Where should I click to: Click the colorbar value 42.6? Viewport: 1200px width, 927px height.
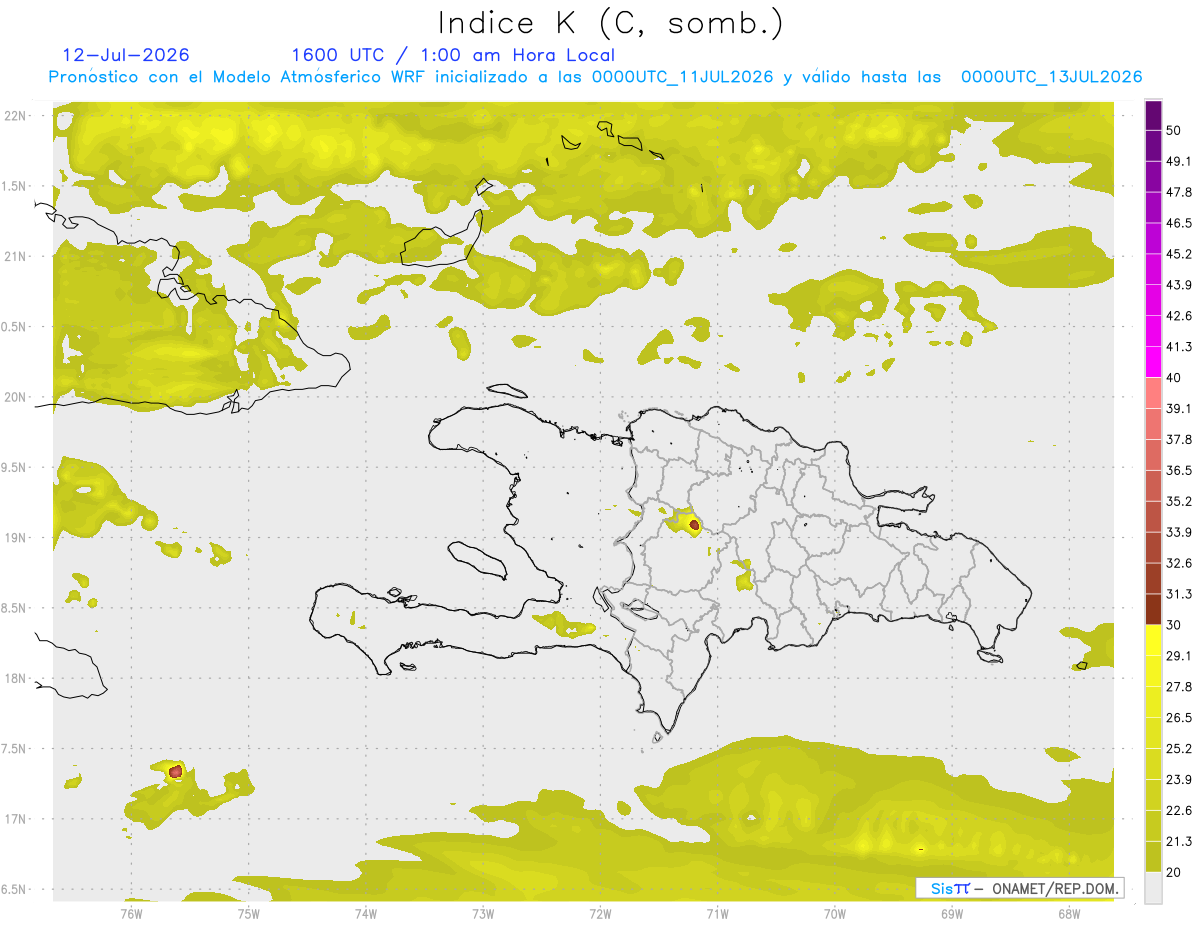(1179, 316)
